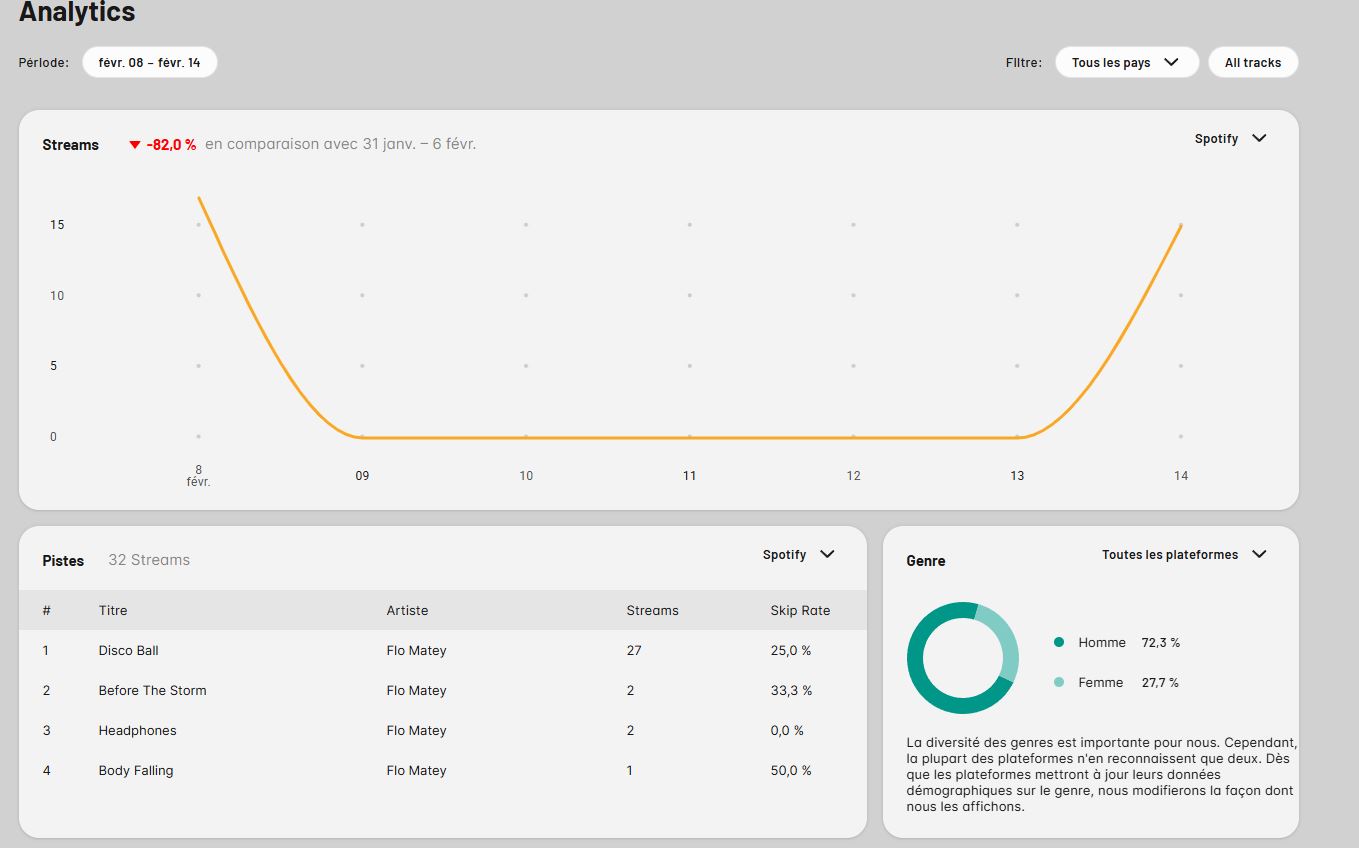Click the 8 févr. date label on axis

(x=198, y=475)
